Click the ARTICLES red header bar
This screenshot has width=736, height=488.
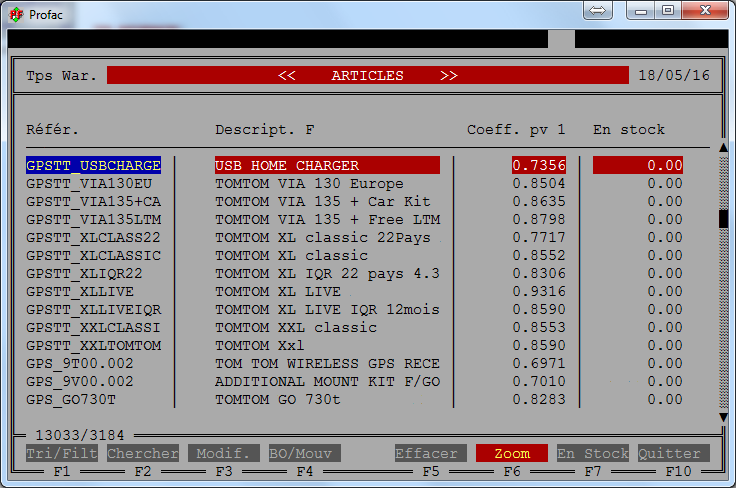pos(367,75)
